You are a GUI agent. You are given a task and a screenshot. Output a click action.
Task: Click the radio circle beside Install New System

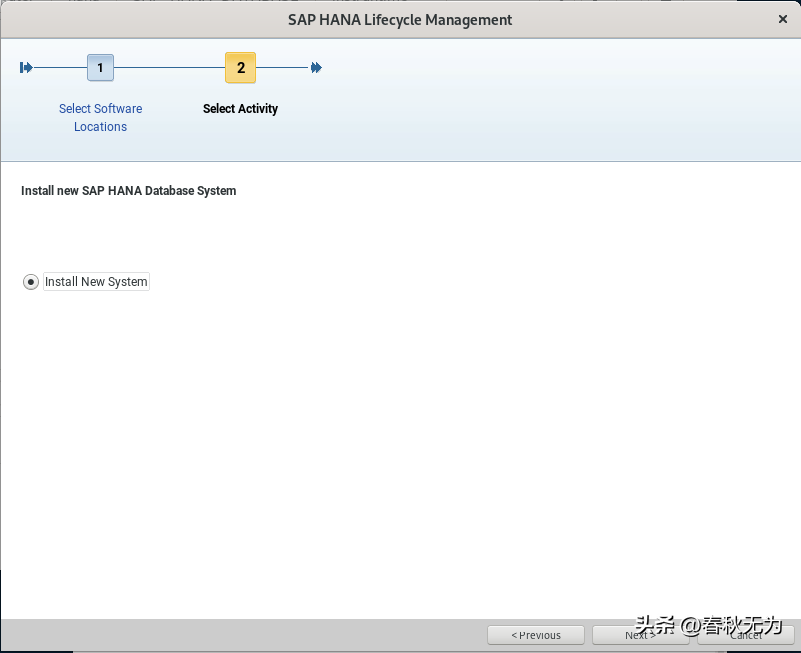click(31, 281)
